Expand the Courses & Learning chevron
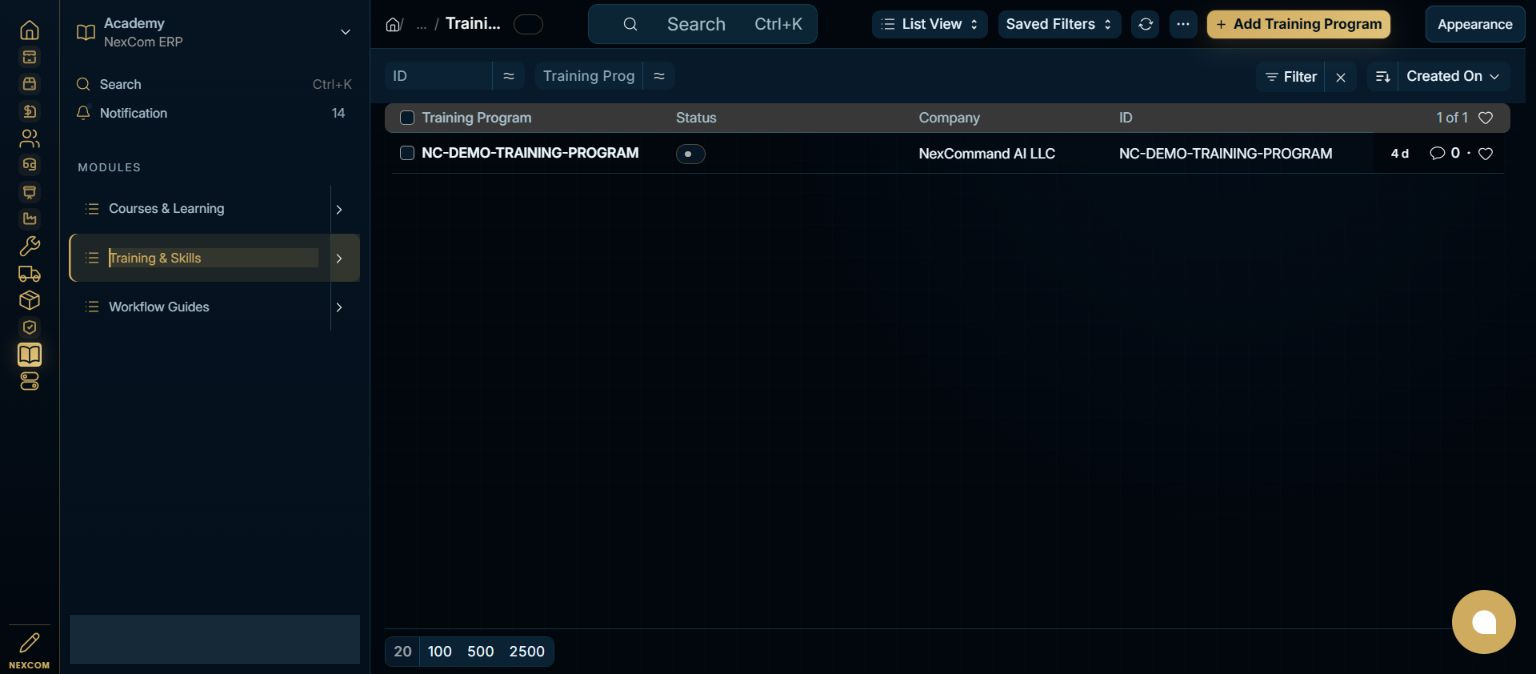The height and width of the screenshot is (674, 1536). pos(339,209)
